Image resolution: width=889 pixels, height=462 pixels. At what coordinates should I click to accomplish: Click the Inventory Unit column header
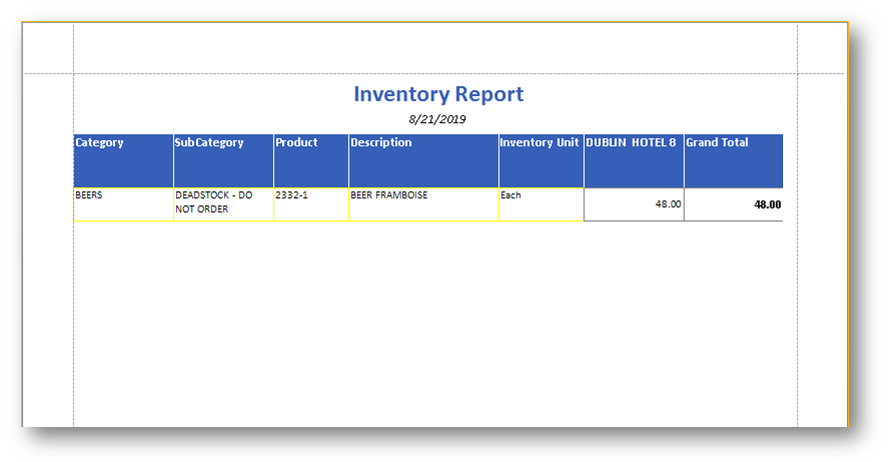tap(540, 143)
